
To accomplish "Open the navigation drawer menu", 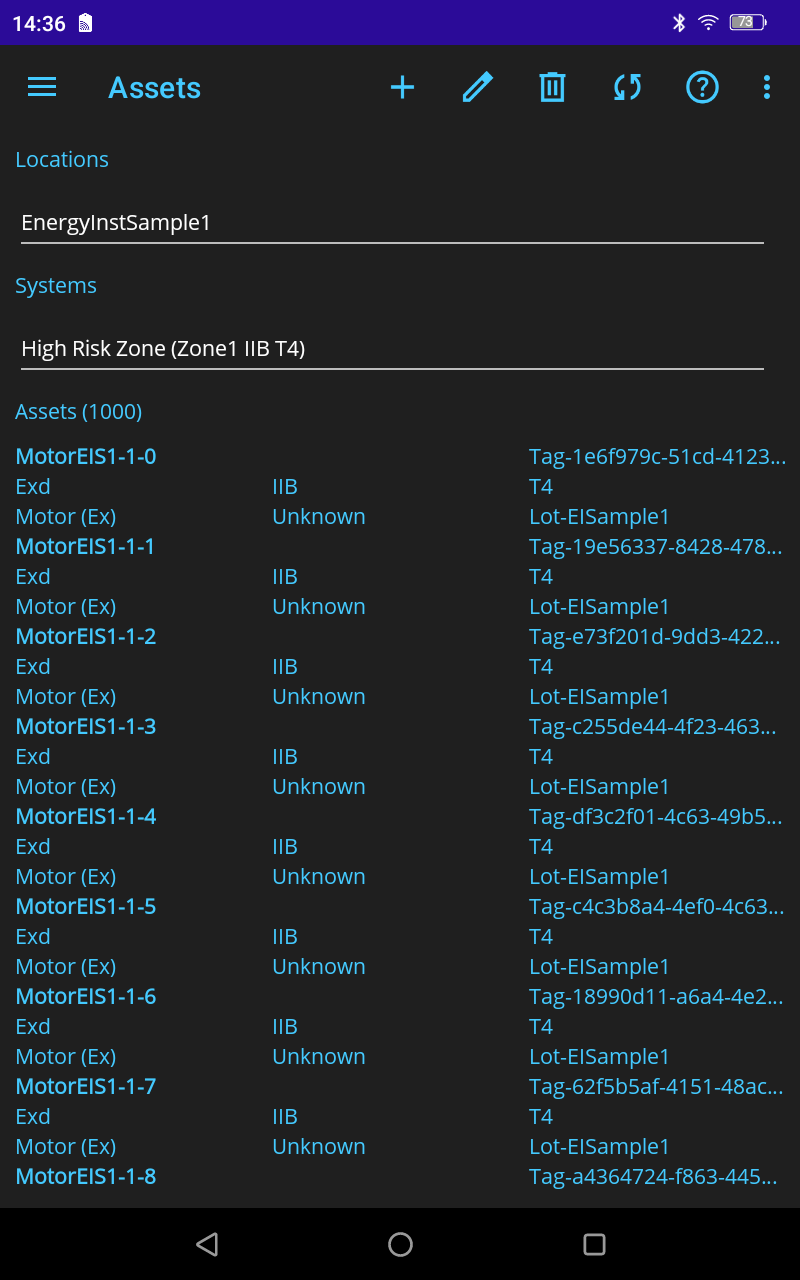I will (41, 87).
